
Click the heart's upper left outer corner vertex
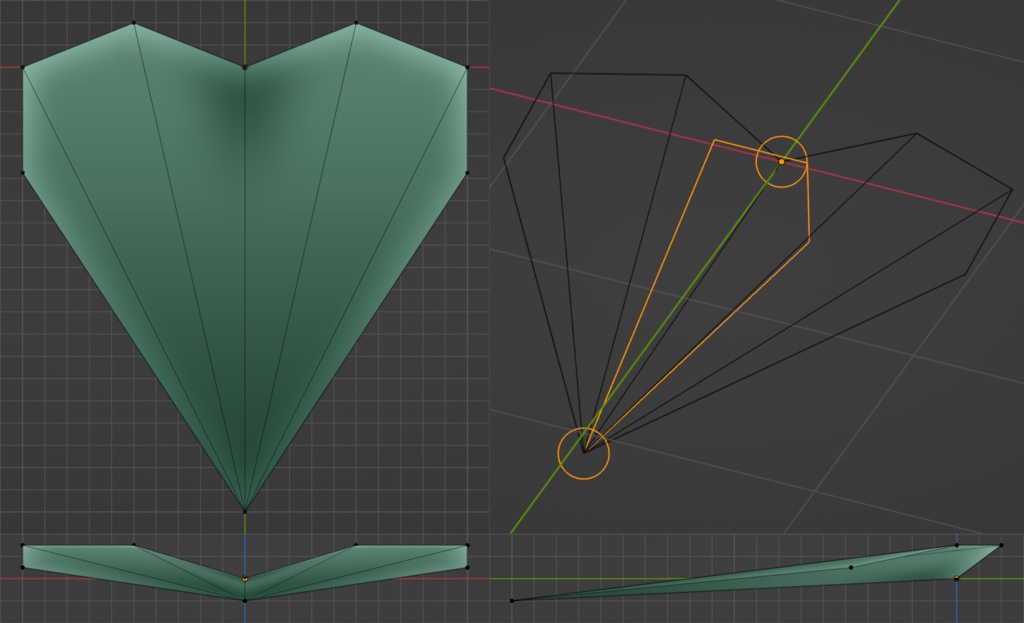point(23,67)
